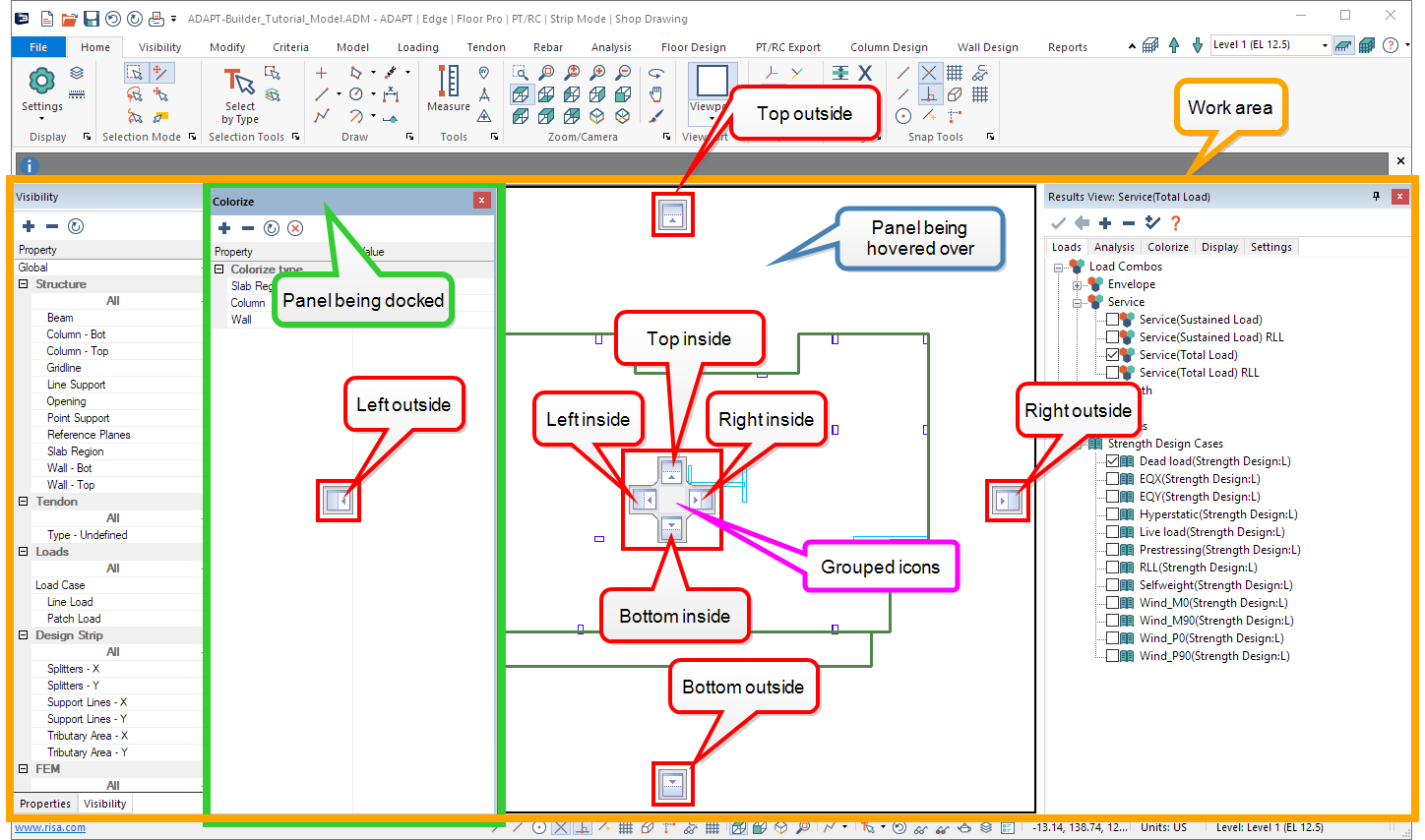
Task: Uncheck Service(Total Load) combo checkbox
Action: pos(1112,355)
